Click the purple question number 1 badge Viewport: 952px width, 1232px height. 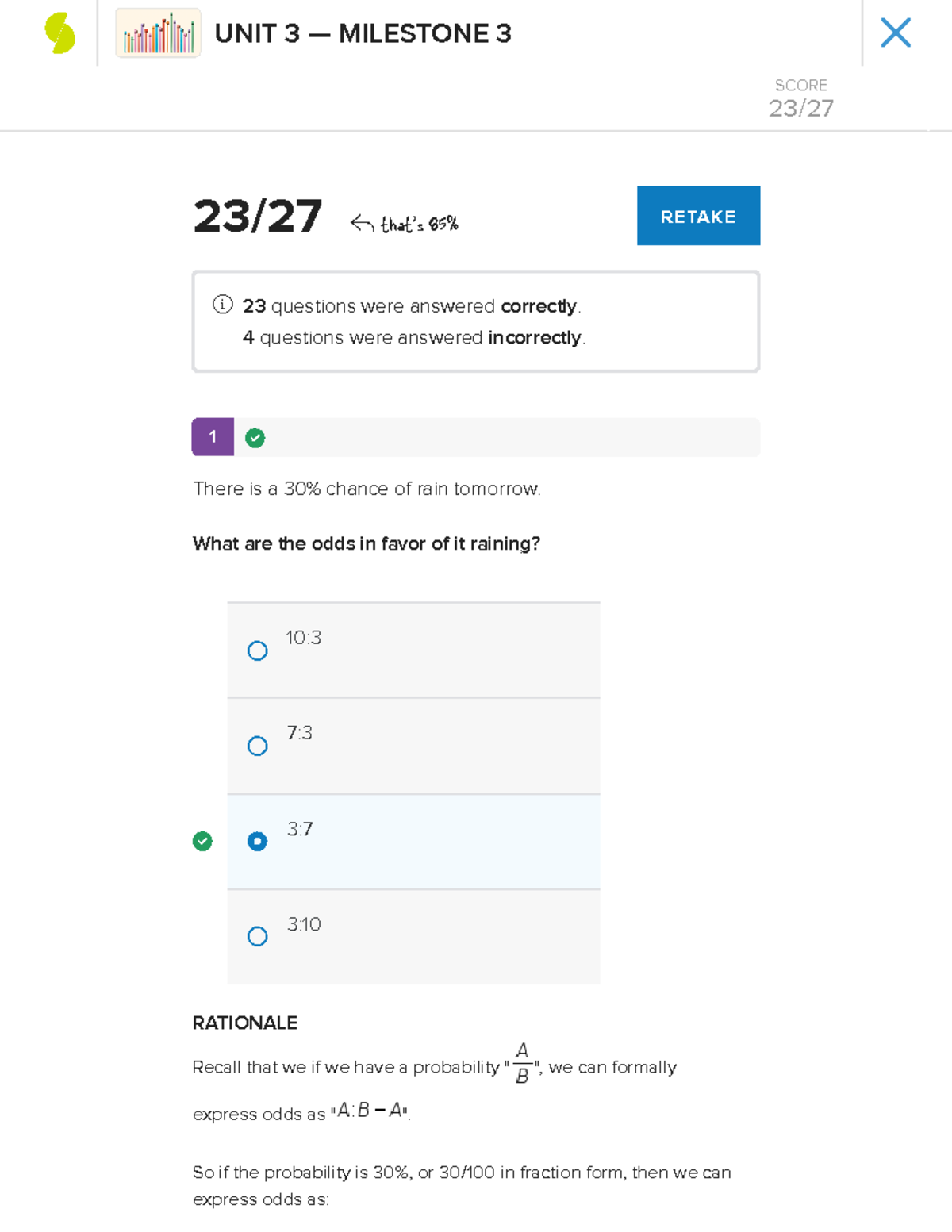point(212,436)
